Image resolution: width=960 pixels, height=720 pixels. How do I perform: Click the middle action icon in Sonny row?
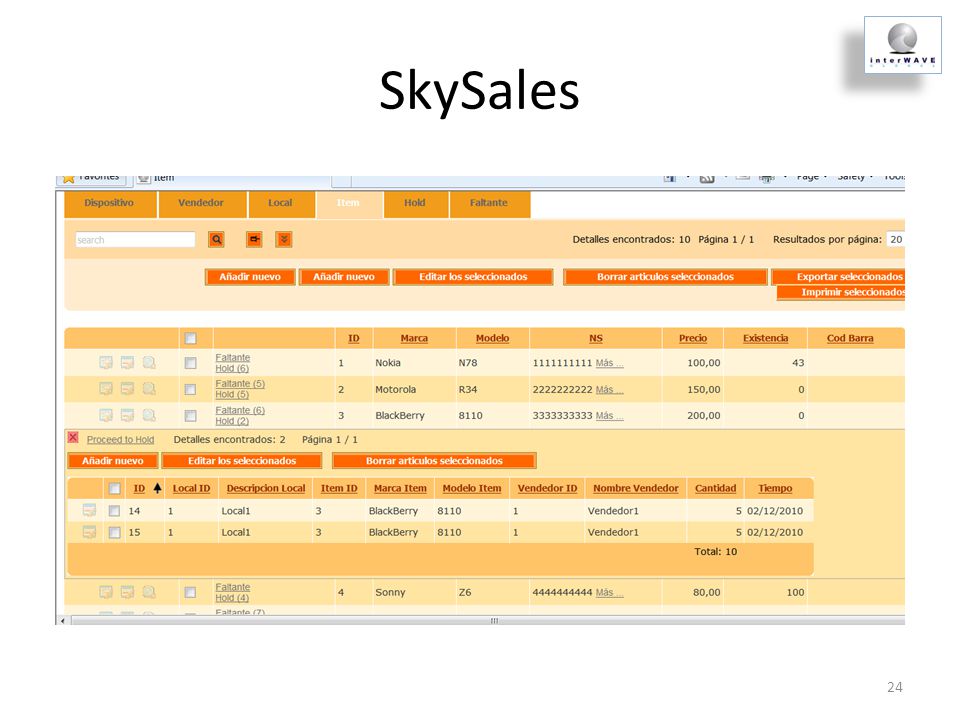(x=127, y=592)
